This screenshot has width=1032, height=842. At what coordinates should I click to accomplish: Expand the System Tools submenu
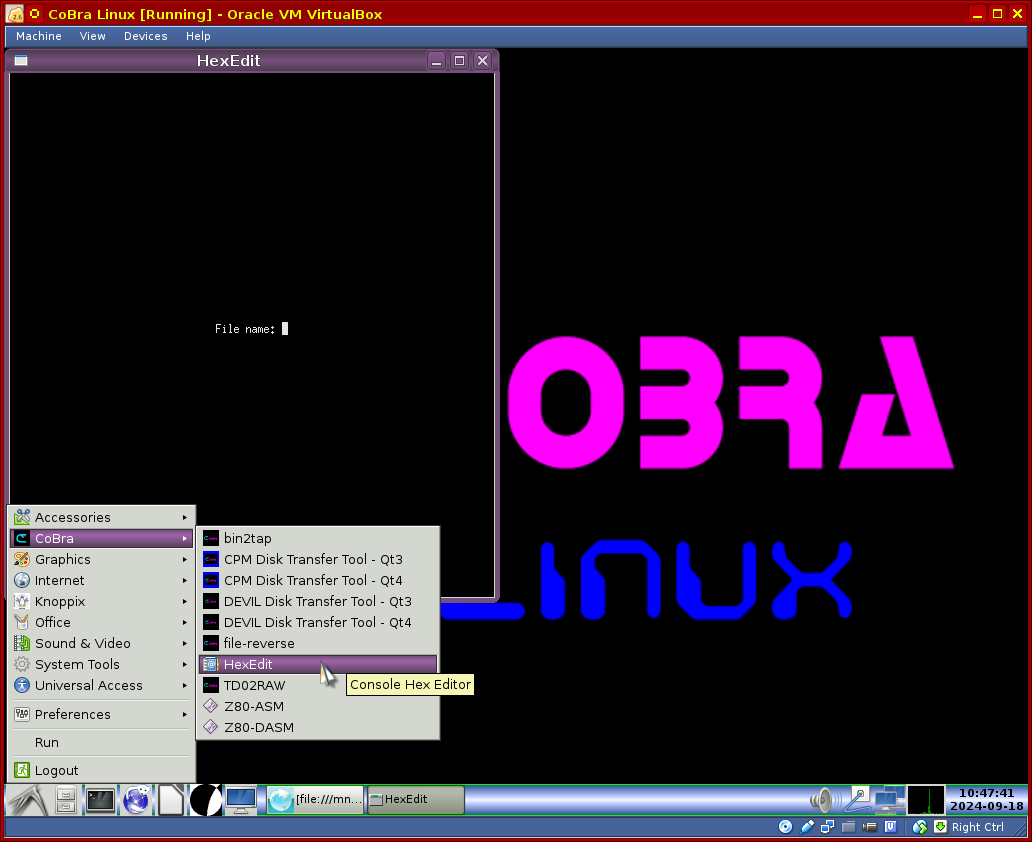tap(100, 664)
